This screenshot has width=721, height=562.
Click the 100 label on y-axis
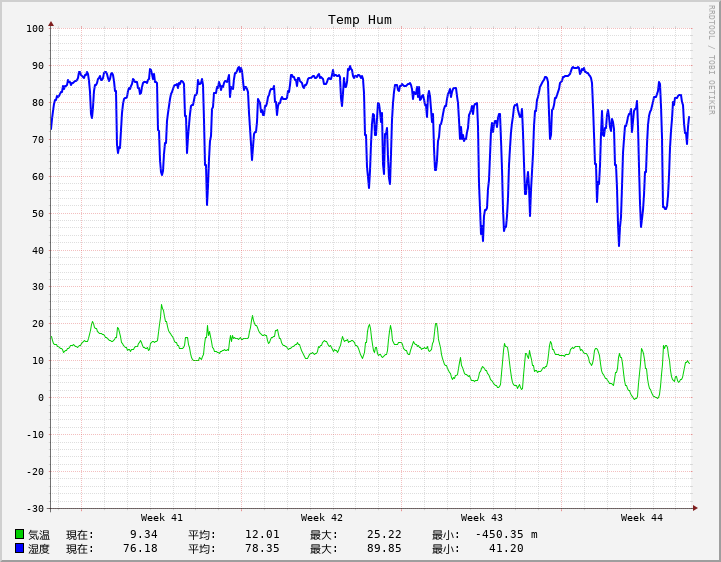click(x=35, y=29)
